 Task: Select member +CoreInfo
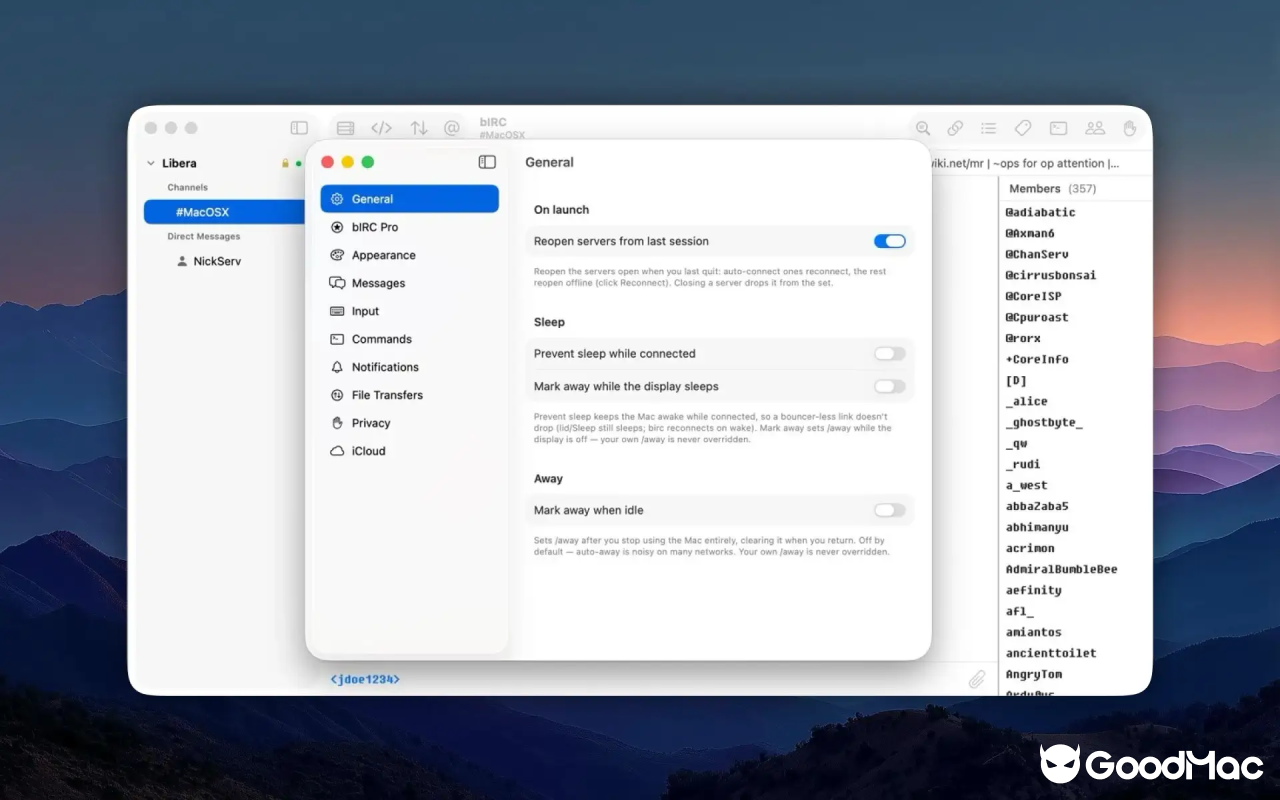coord(1037,359)
